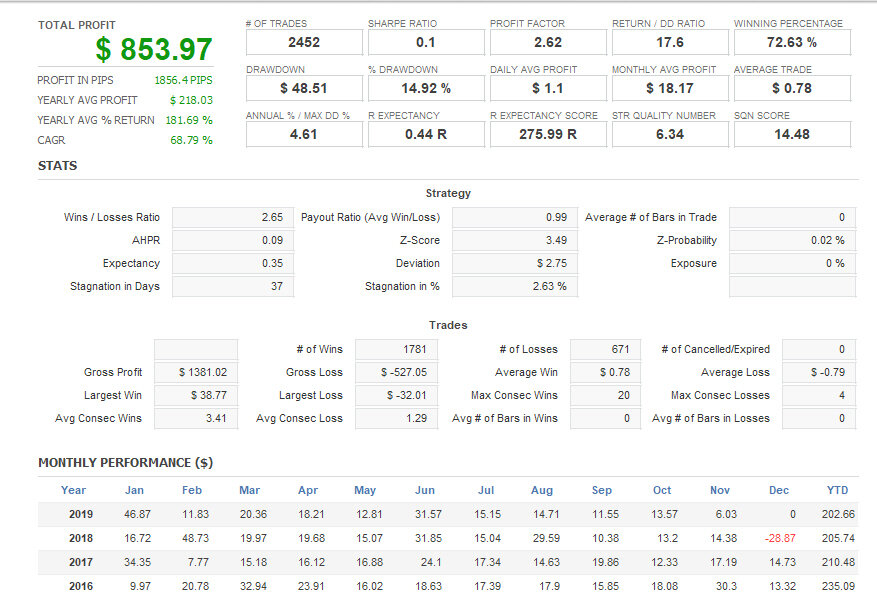Select the Gross Loss field $ -527.05
The image size is (877, 616).
[x=397, y=372]
